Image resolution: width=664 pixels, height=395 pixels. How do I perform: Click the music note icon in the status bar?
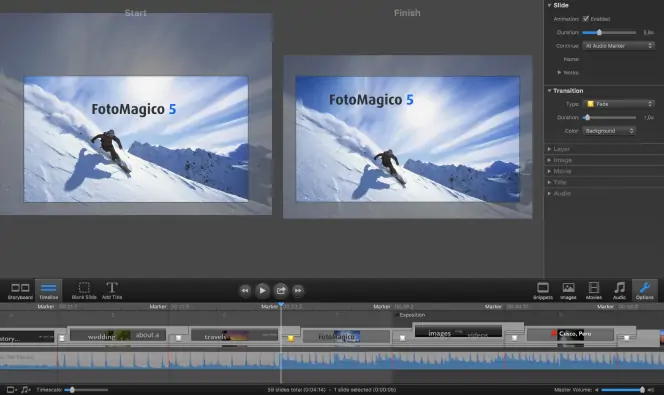click(25, 389)
